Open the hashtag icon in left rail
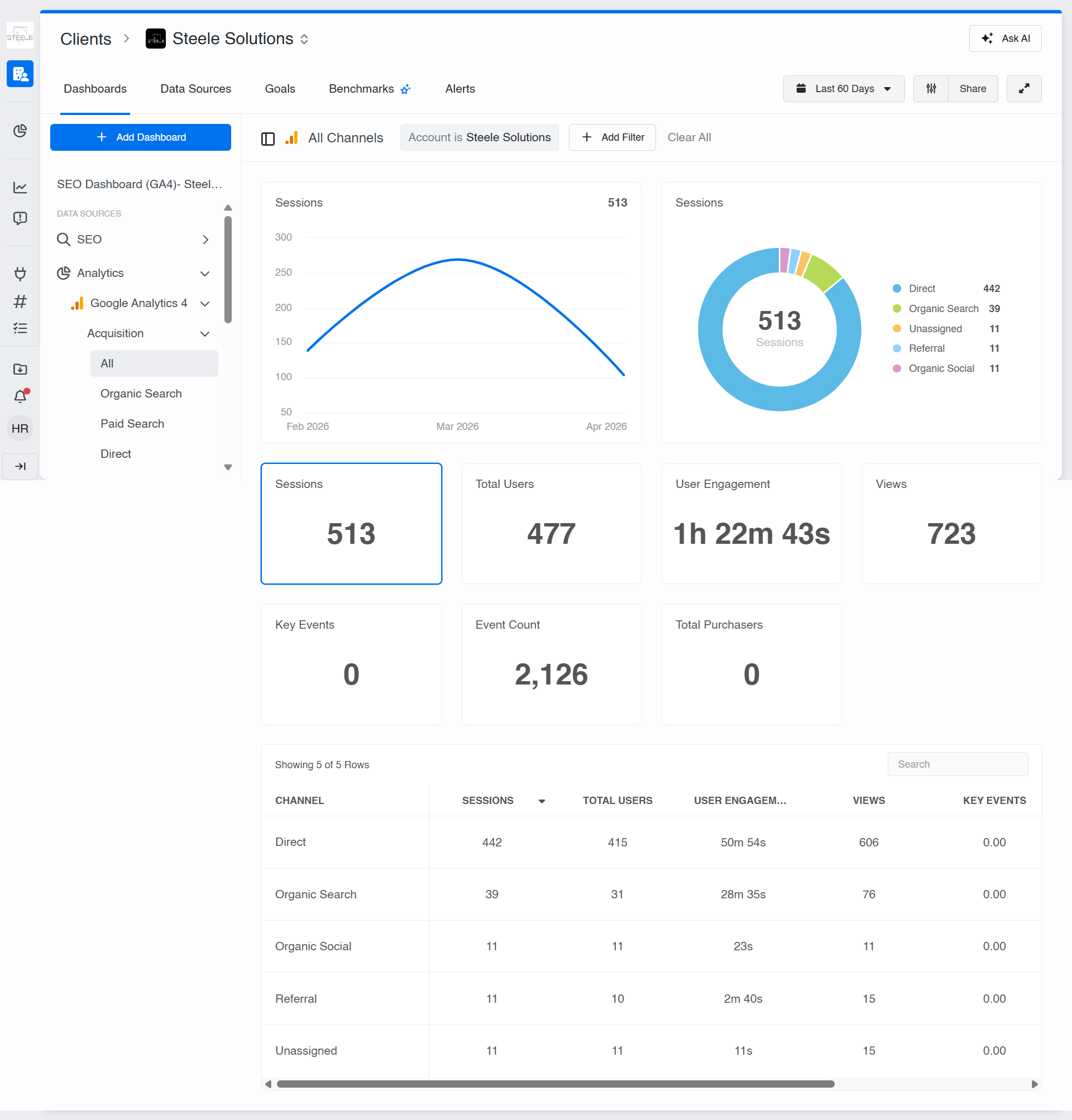Screen dimensions: 1072x1120 20,301
